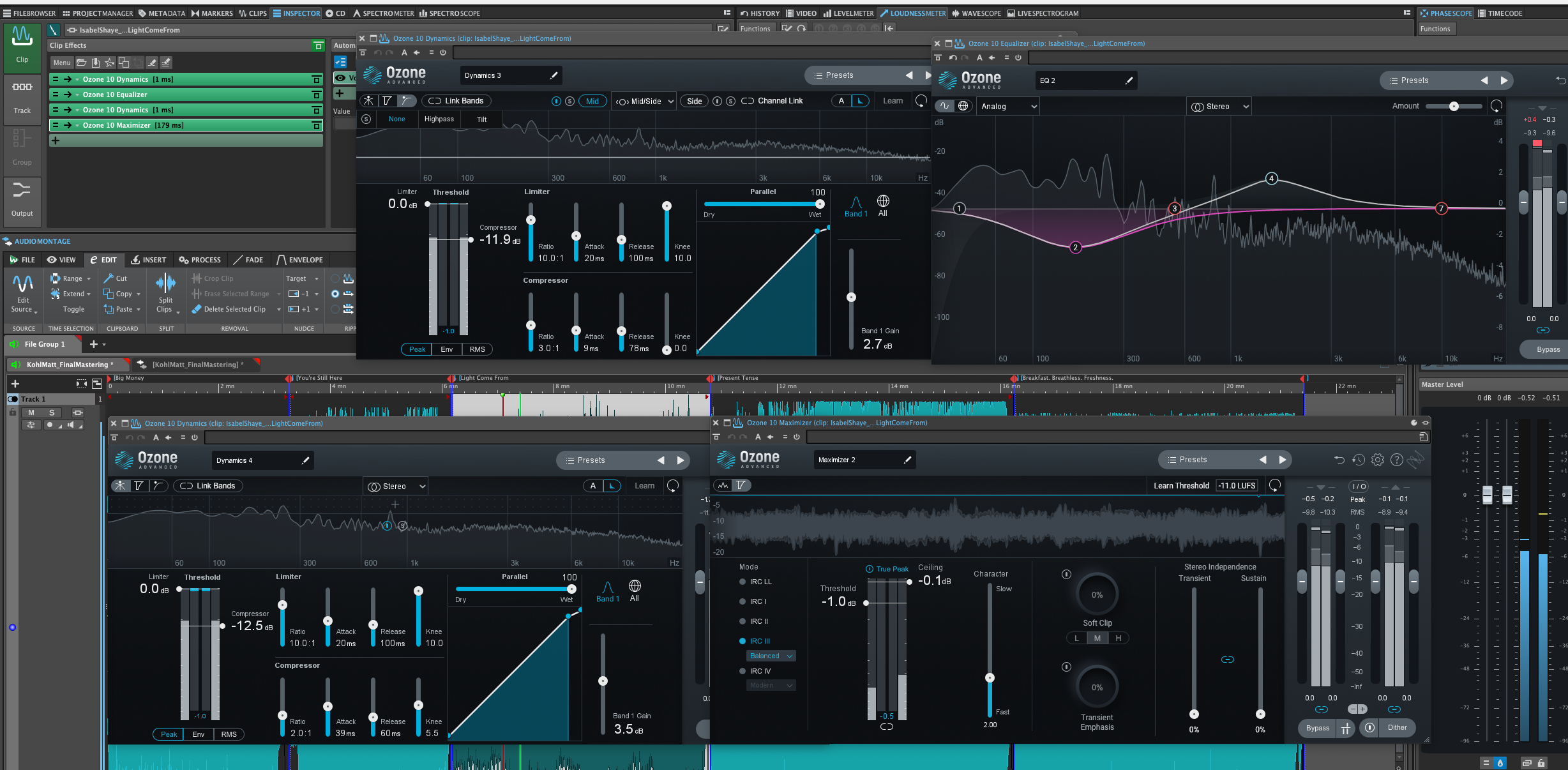This screenshot has height=770, width=1568.
Task: Click the Maximizer Character slider handle
Action: (990, 677)
